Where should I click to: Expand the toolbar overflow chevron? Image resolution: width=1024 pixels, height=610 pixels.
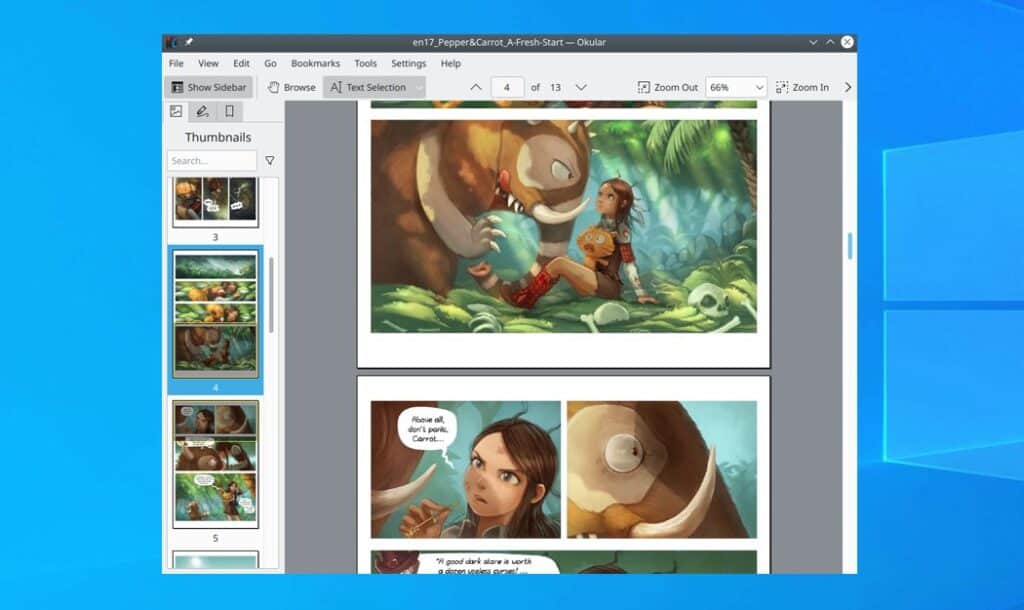click(848, 87)
